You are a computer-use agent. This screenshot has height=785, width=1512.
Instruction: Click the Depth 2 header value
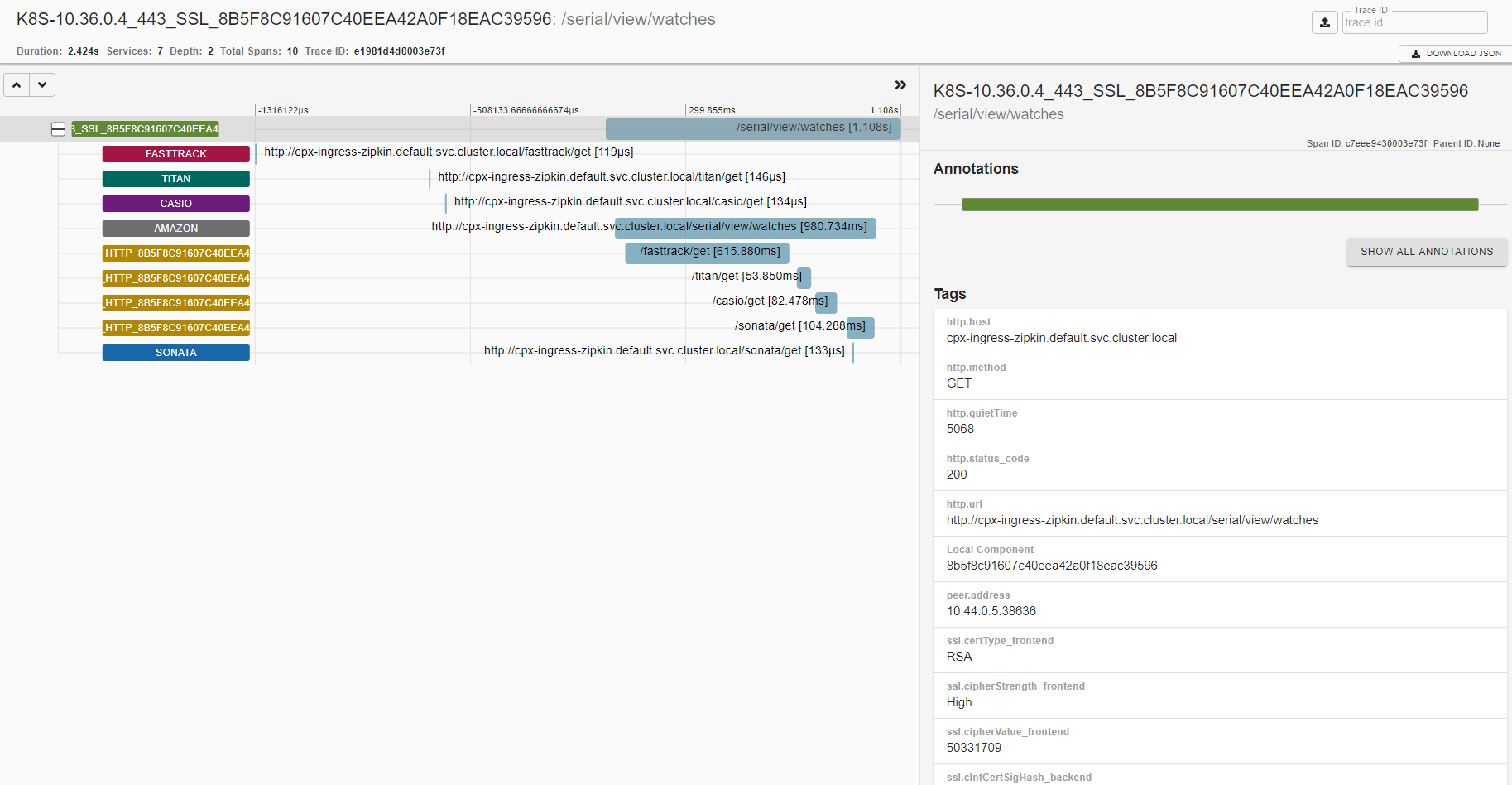(210, 51)
